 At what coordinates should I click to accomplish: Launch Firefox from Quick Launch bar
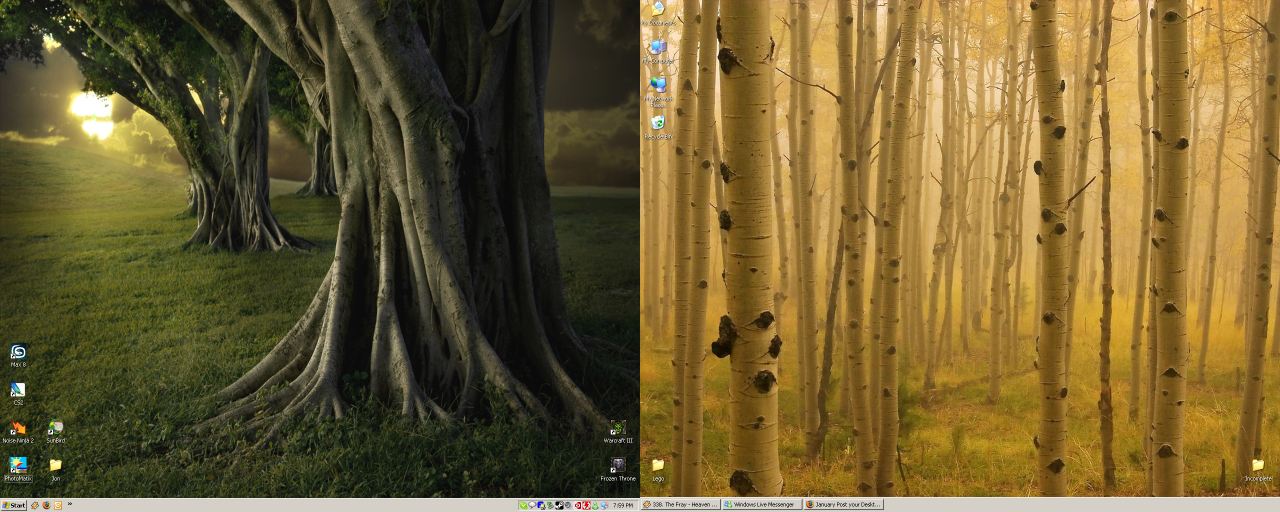click(x=46, y=505)
